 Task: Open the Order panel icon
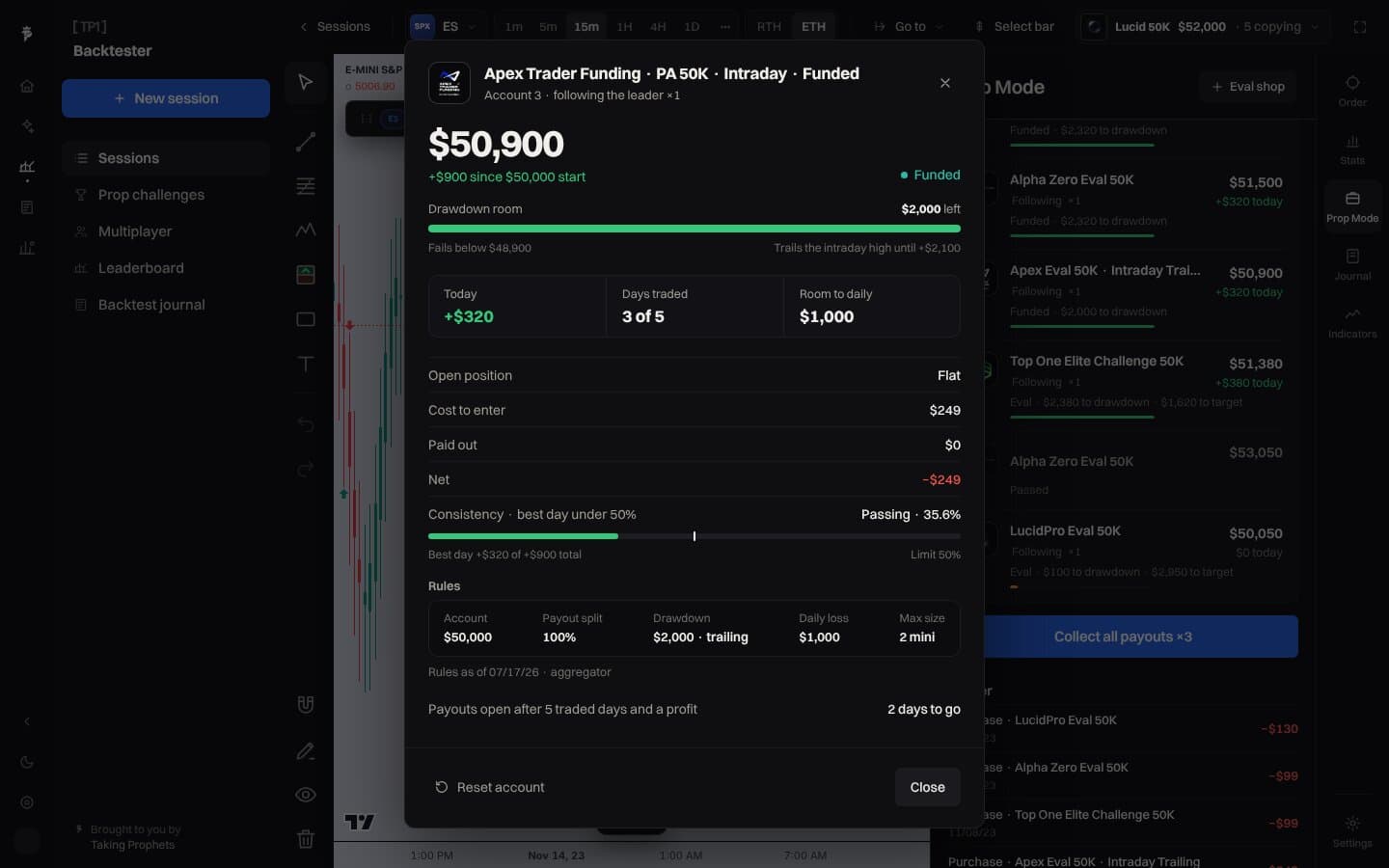1352,91
